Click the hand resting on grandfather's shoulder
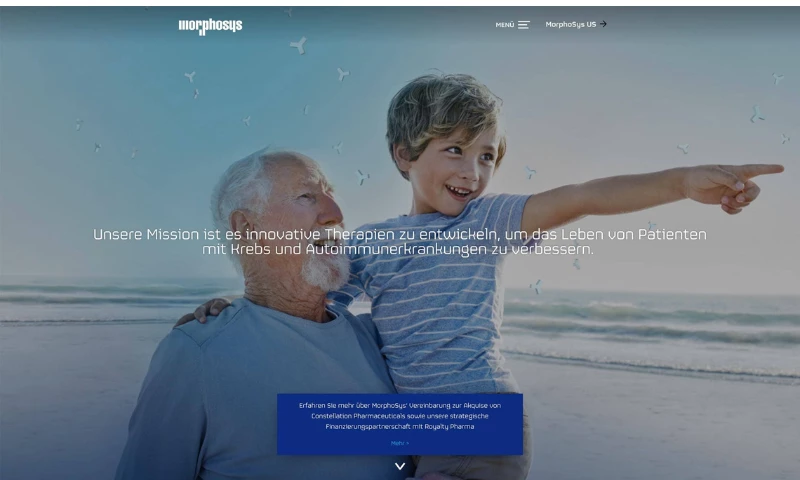Screen dimensions: 800x480 (x=203, y=311)
